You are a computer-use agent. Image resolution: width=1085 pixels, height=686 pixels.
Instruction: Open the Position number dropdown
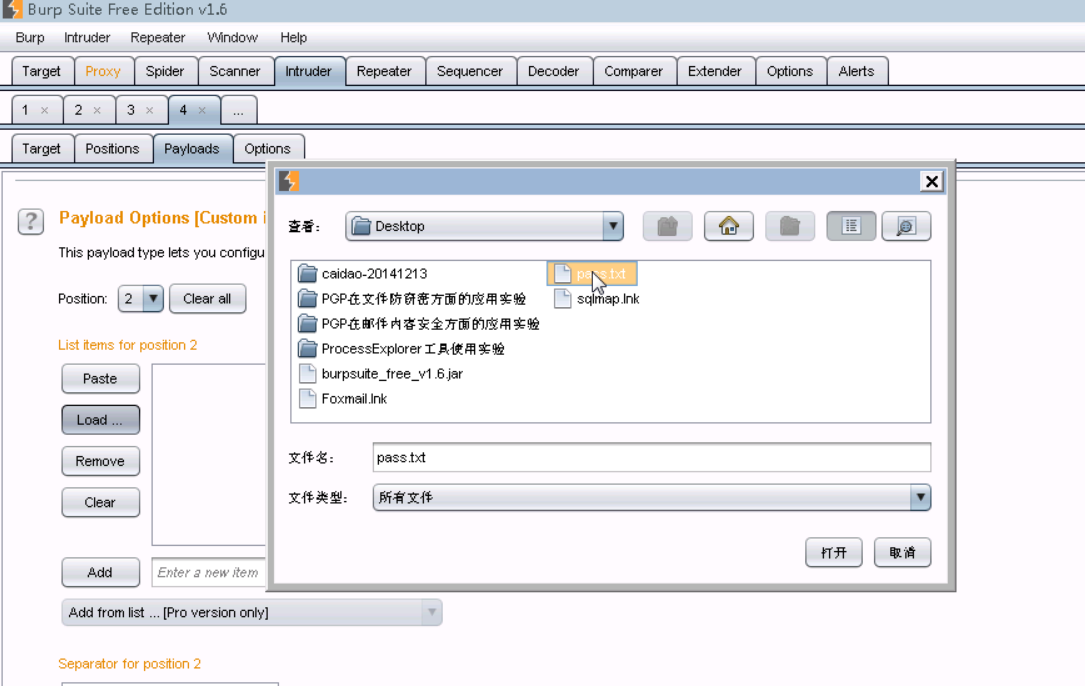click(153, 298)
